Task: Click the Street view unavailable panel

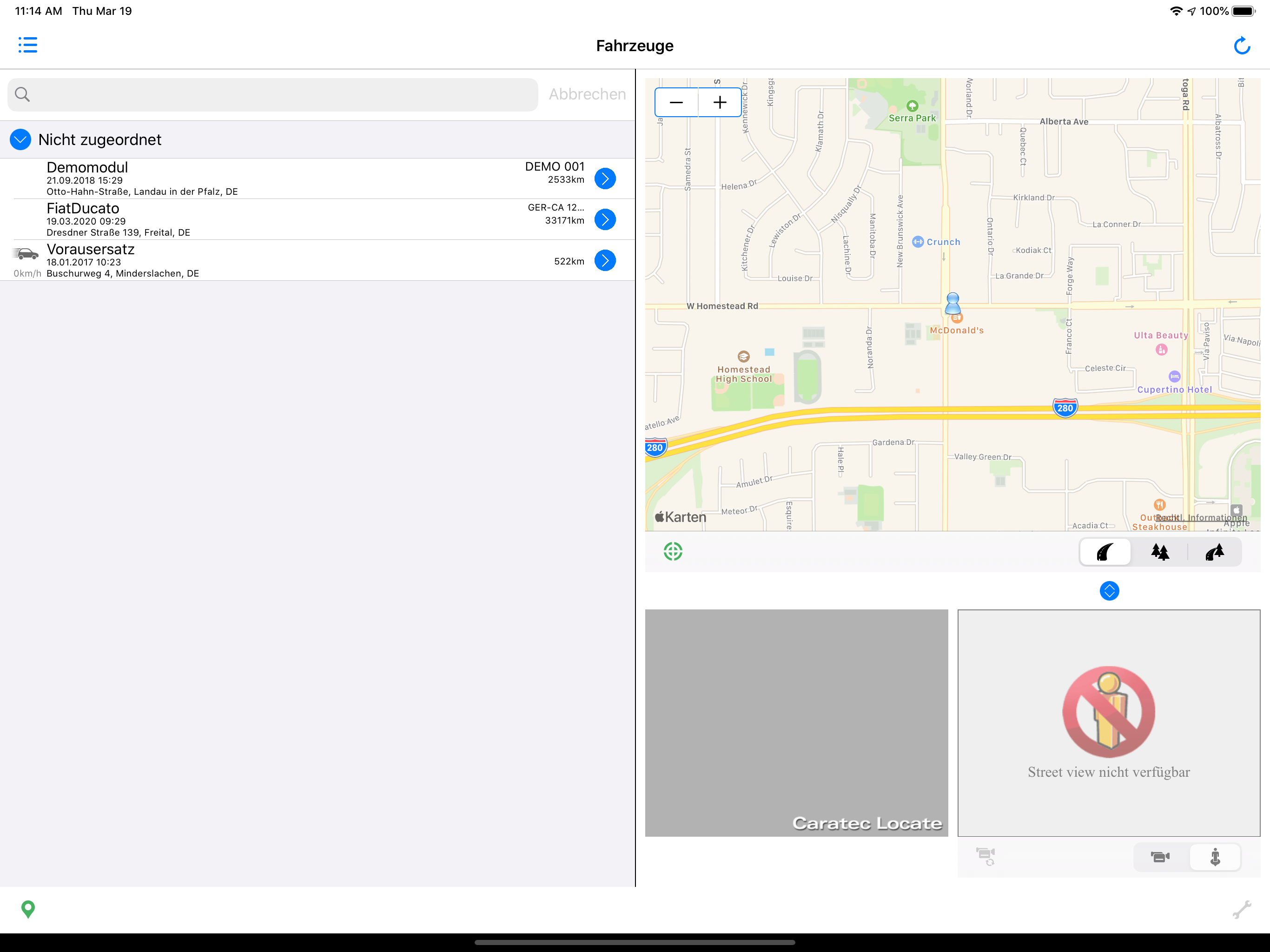Action: pos(1109,723)
